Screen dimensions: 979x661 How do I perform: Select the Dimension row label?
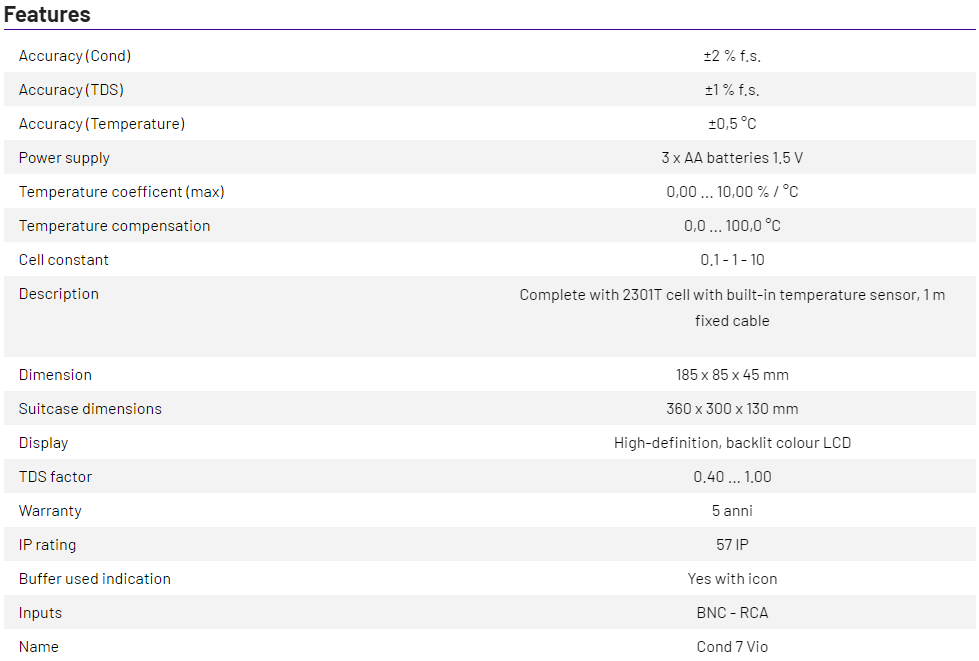click(55, 375)
